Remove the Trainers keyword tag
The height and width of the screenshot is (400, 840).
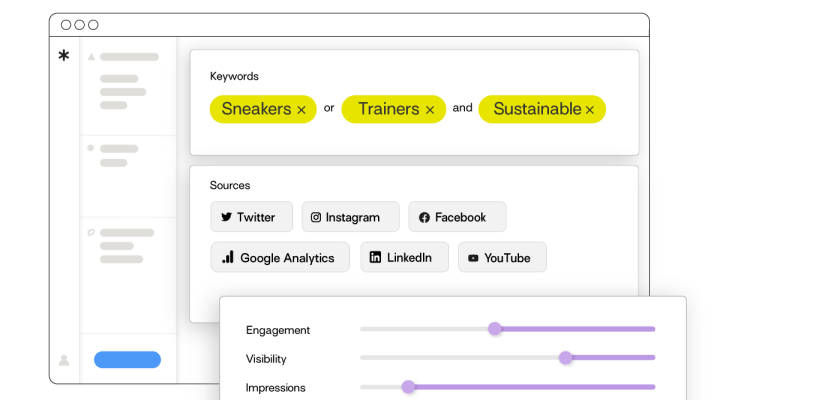430,110
